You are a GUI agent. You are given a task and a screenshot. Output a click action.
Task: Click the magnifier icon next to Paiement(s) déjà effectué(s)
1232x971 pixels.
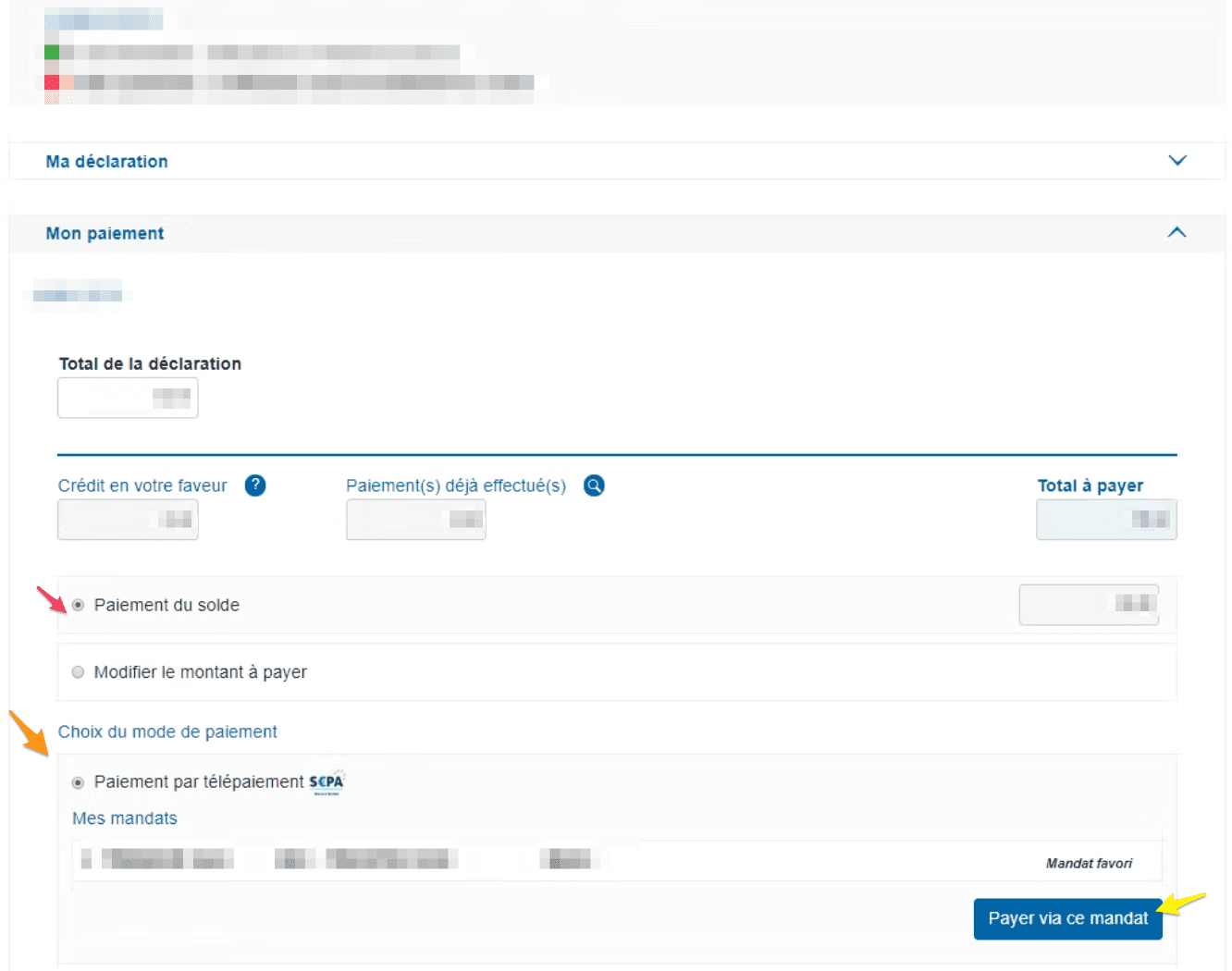[594, 485]
